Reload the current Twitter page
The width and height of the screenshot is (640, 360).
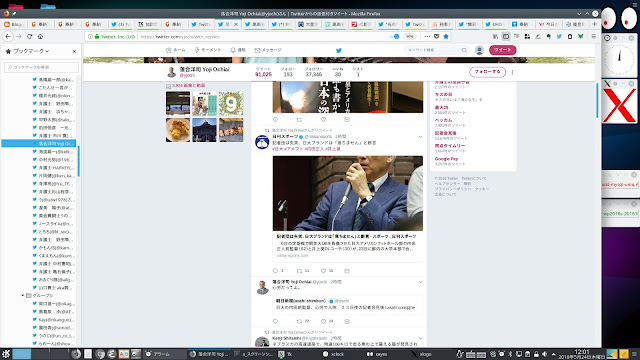coord(29,36)
